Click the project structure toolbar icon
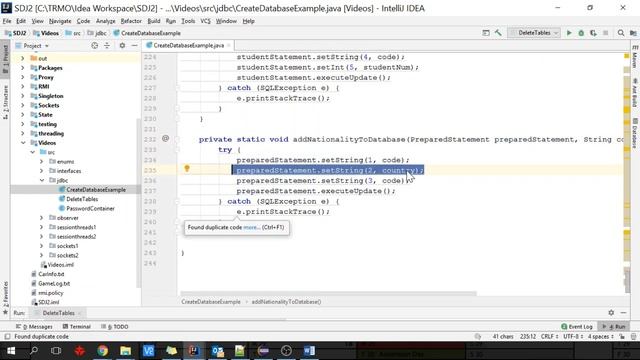Image resolution: width=640 pixels, height=360 pixels. point(633,33)
